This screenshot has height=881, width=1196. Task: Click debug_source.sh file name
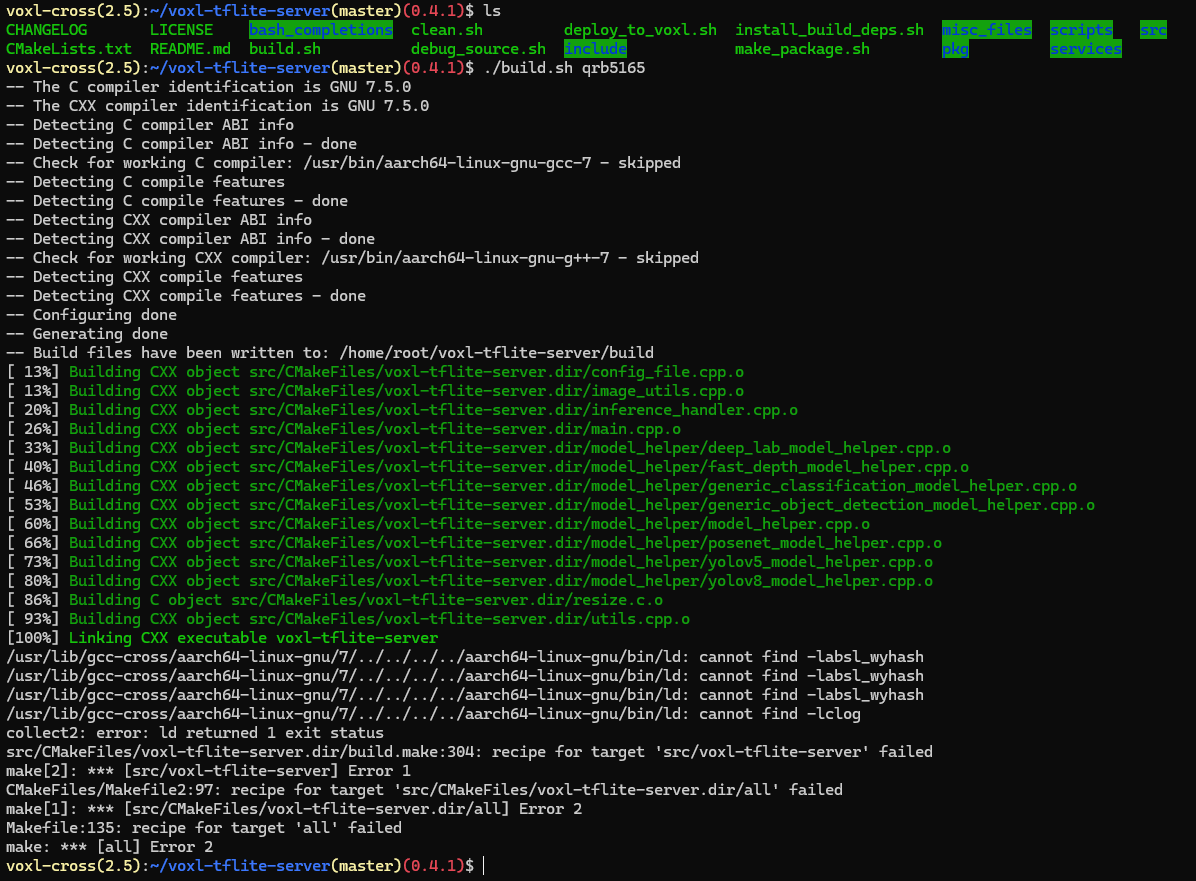tap(478, 49)
